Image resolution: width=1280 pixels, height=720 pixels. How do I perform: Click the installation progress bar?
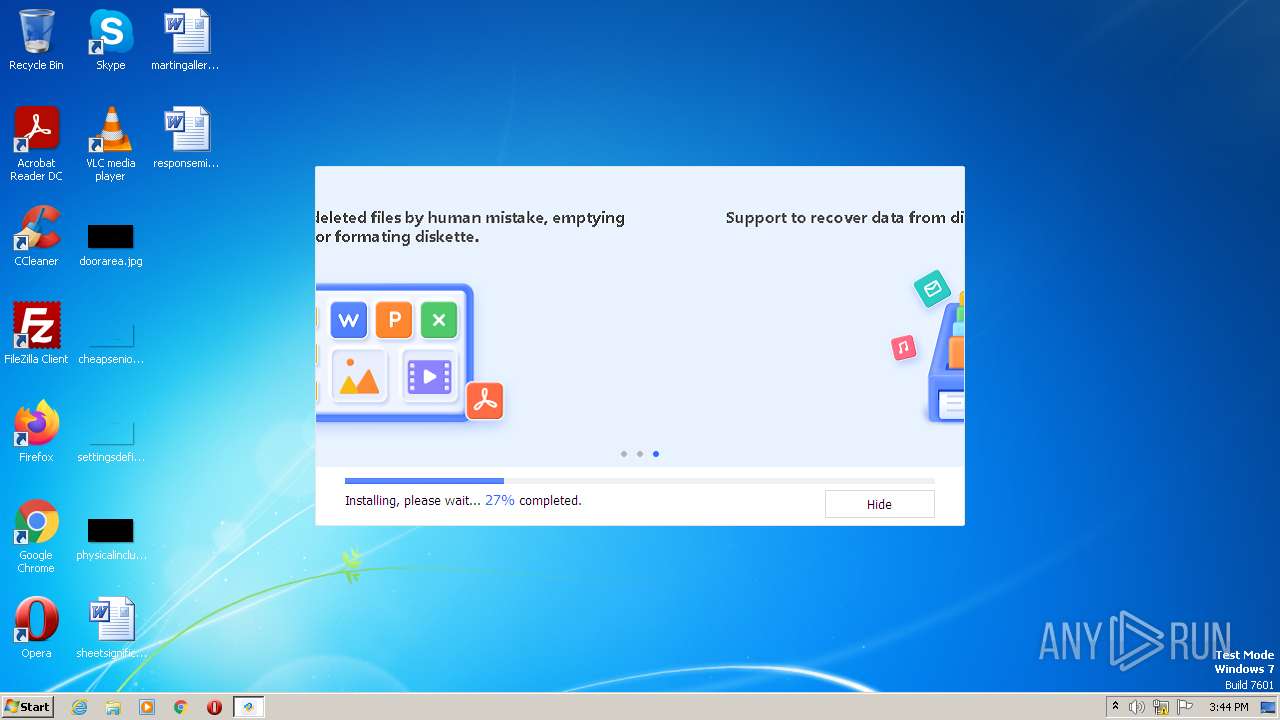[x=640, y=481]
